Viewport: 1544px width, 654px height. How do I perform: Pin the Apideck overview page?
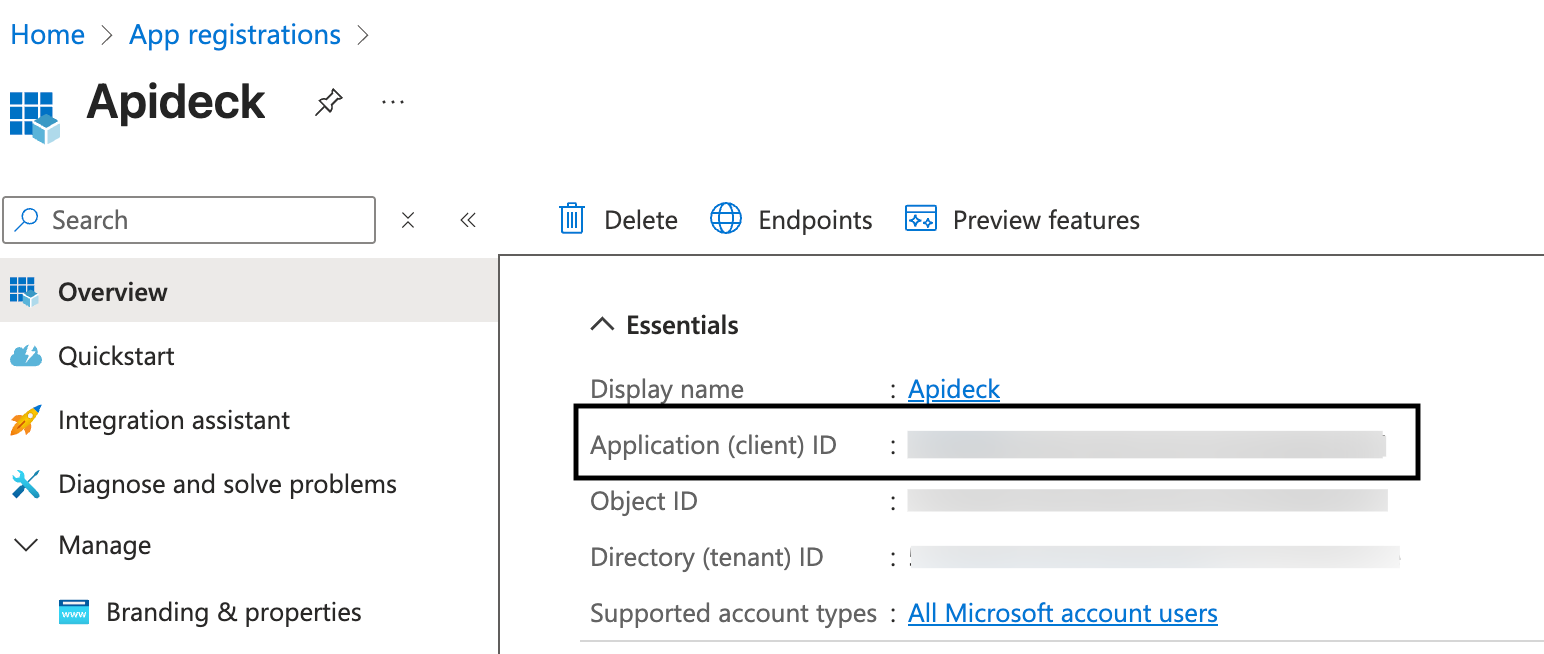click(x=328, y=101)
